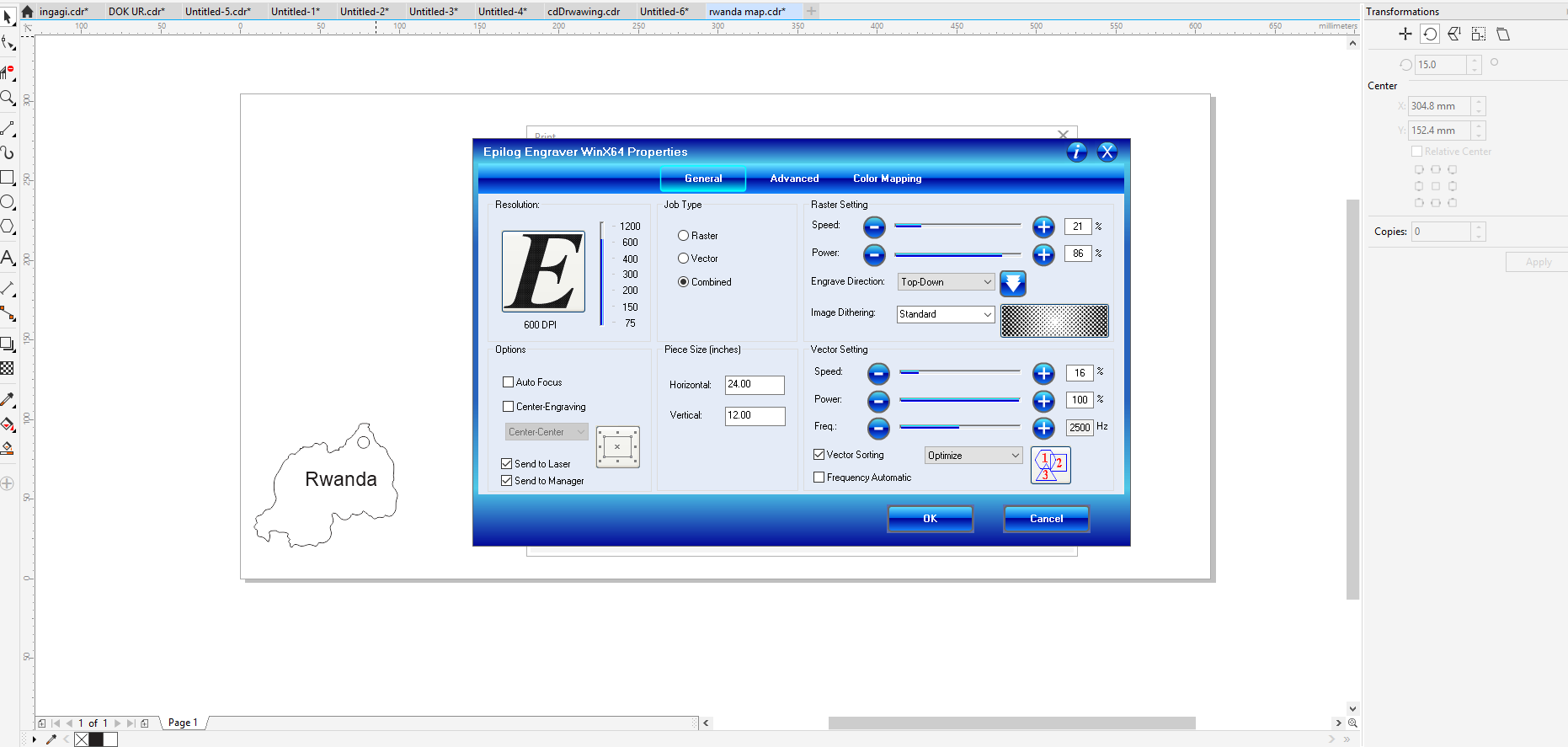This screenshot has height=747, width=1568.
Task: Decrease vector speed with minus button
Action: pos(878,373)
